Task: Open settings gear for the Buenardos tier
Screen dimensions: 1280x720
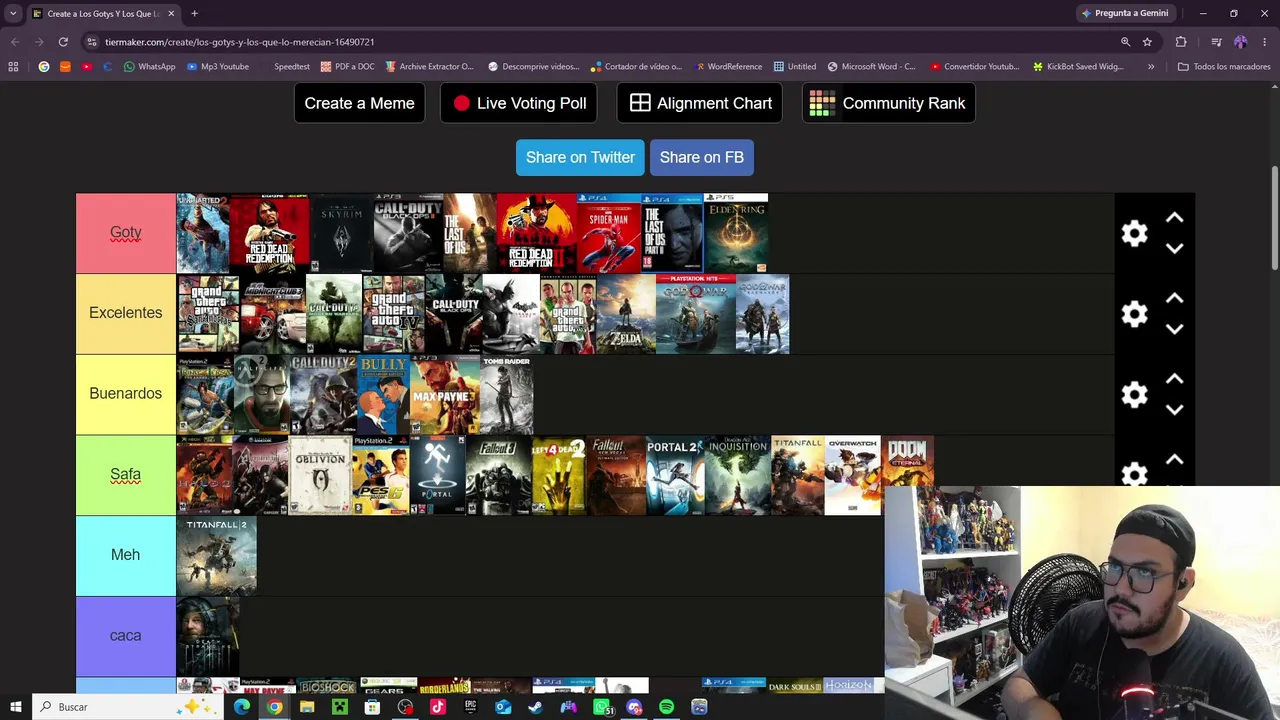Action: pos(1134,395)
